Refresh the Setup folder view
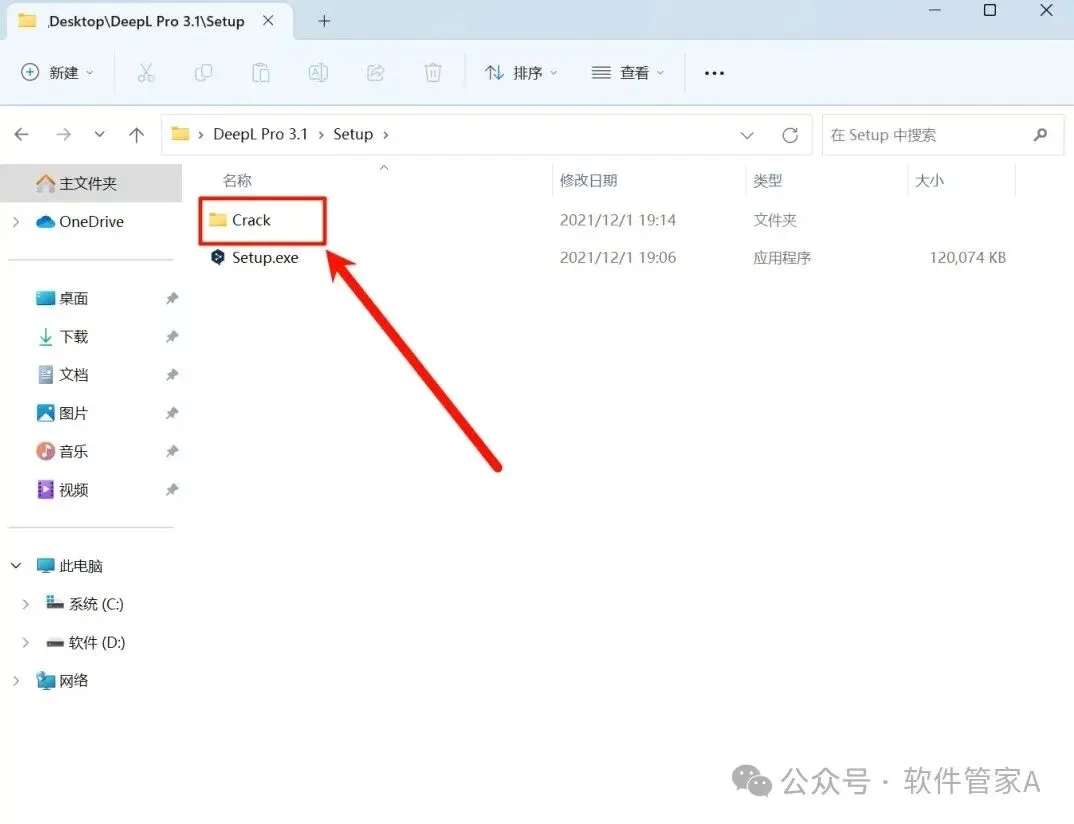 [790, 135]
